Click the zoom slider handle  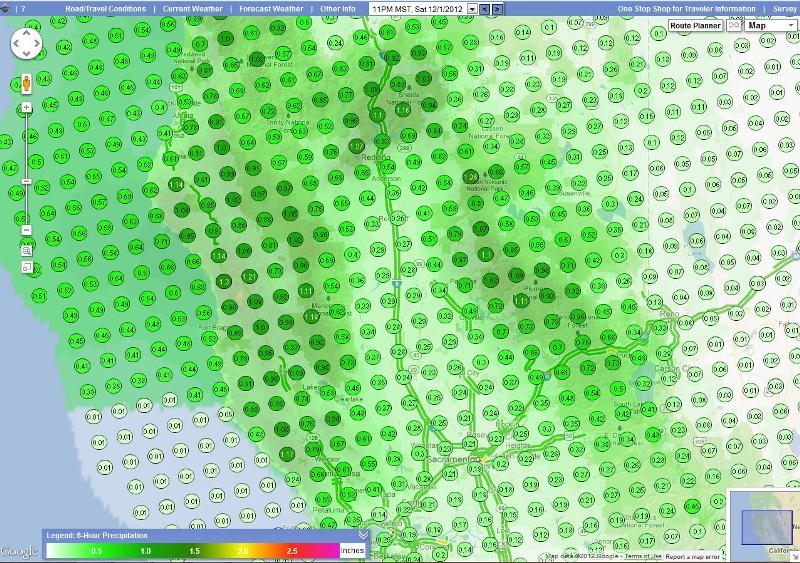pyautogui.click(x=26, y=182)
